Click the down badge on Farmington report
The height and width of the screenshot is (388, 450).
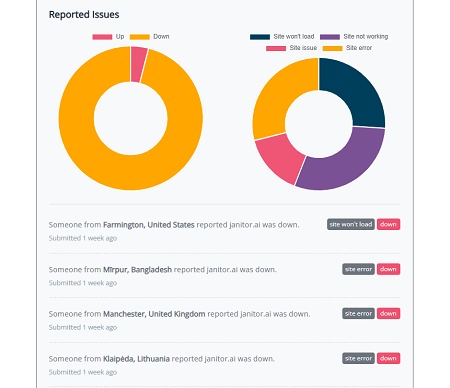coord(388,224)
